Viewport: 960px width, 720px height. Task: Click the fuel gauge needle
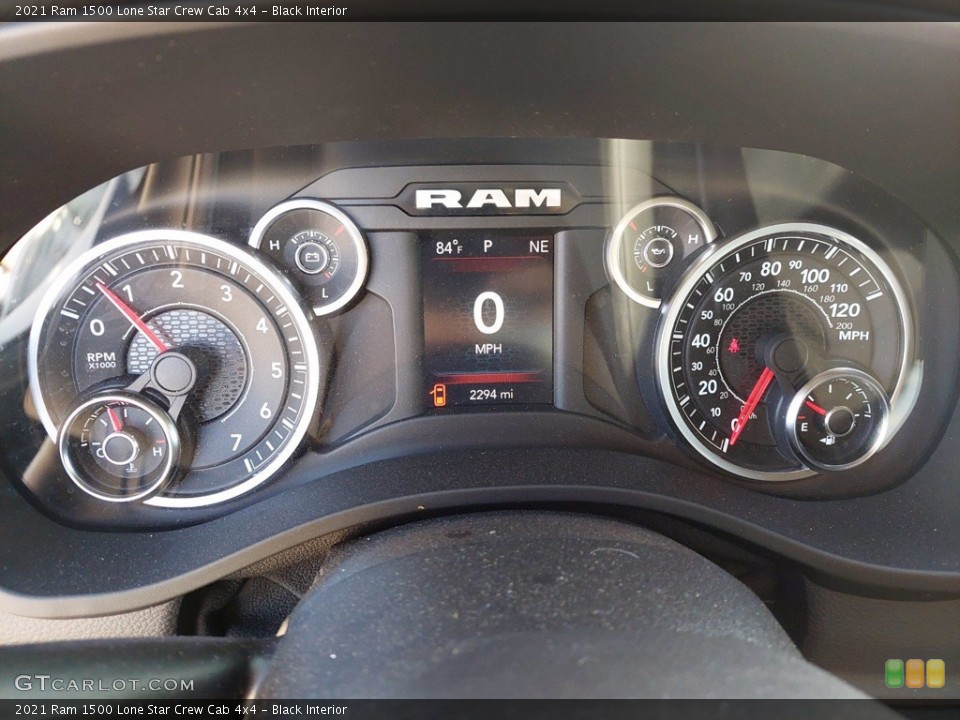tap(816, 407)
